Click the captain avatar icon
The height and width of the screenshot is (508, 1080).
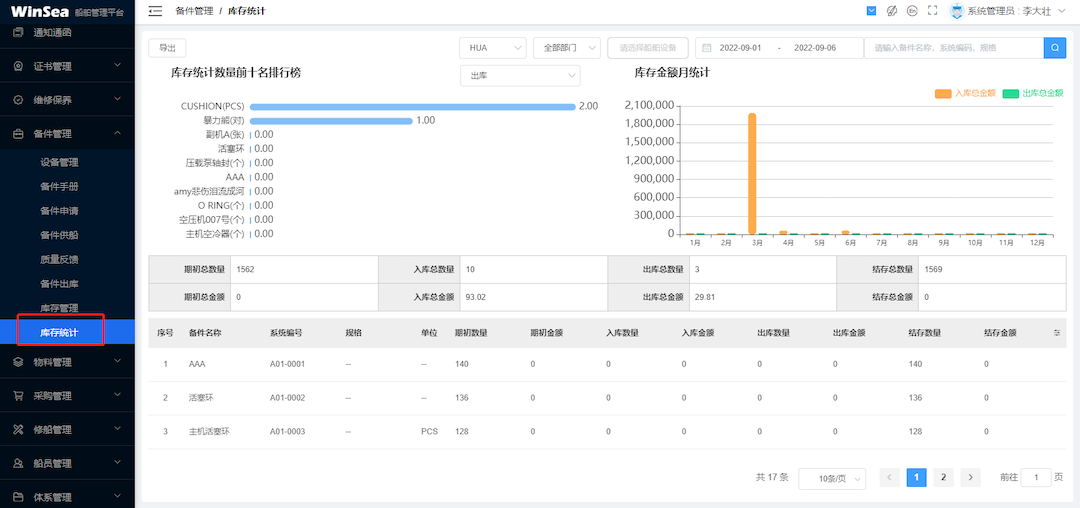pyautogui.click(x=956, y=10)
